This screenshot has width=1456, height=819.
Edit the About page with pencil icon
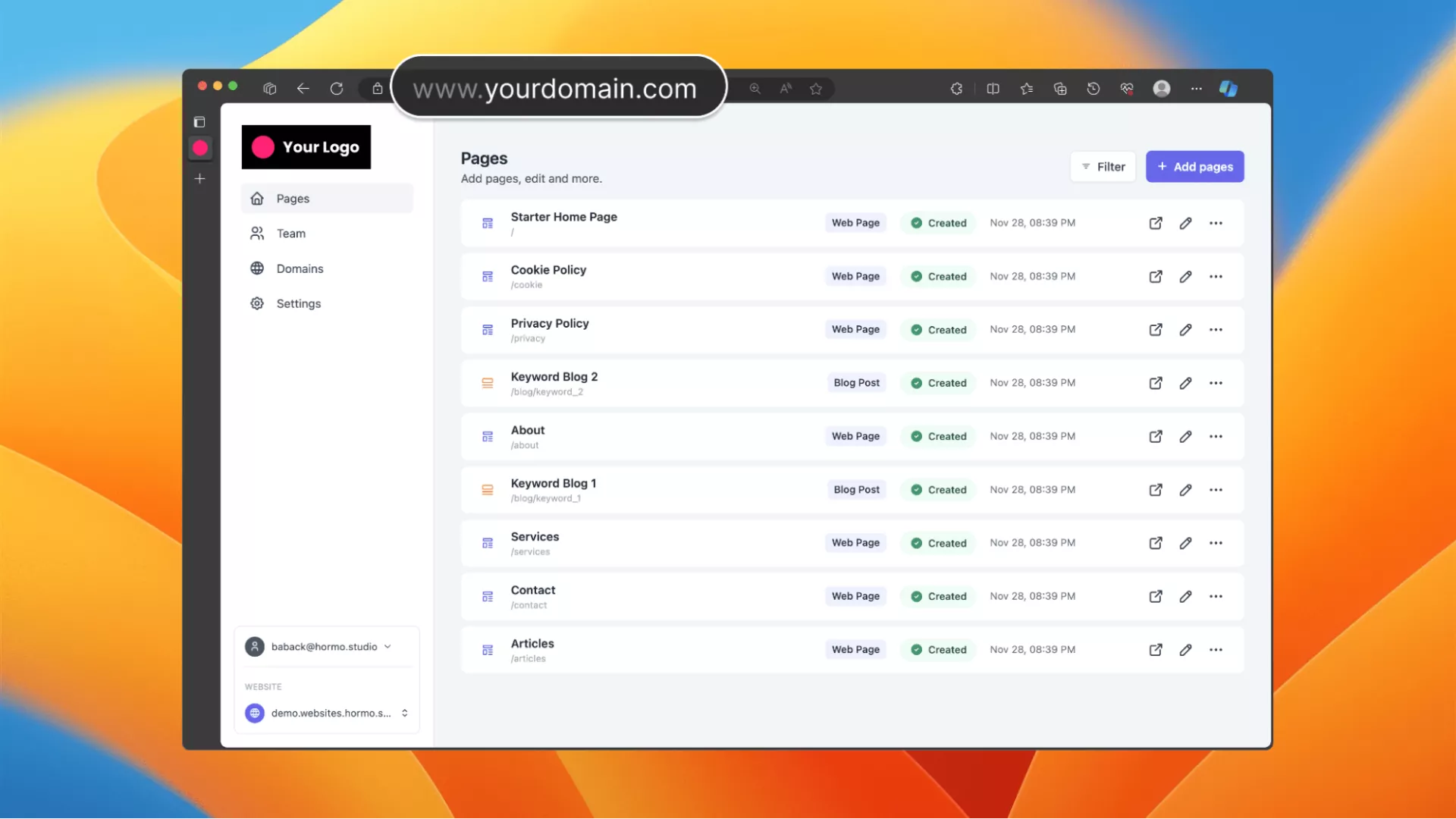click(1185, 437)
